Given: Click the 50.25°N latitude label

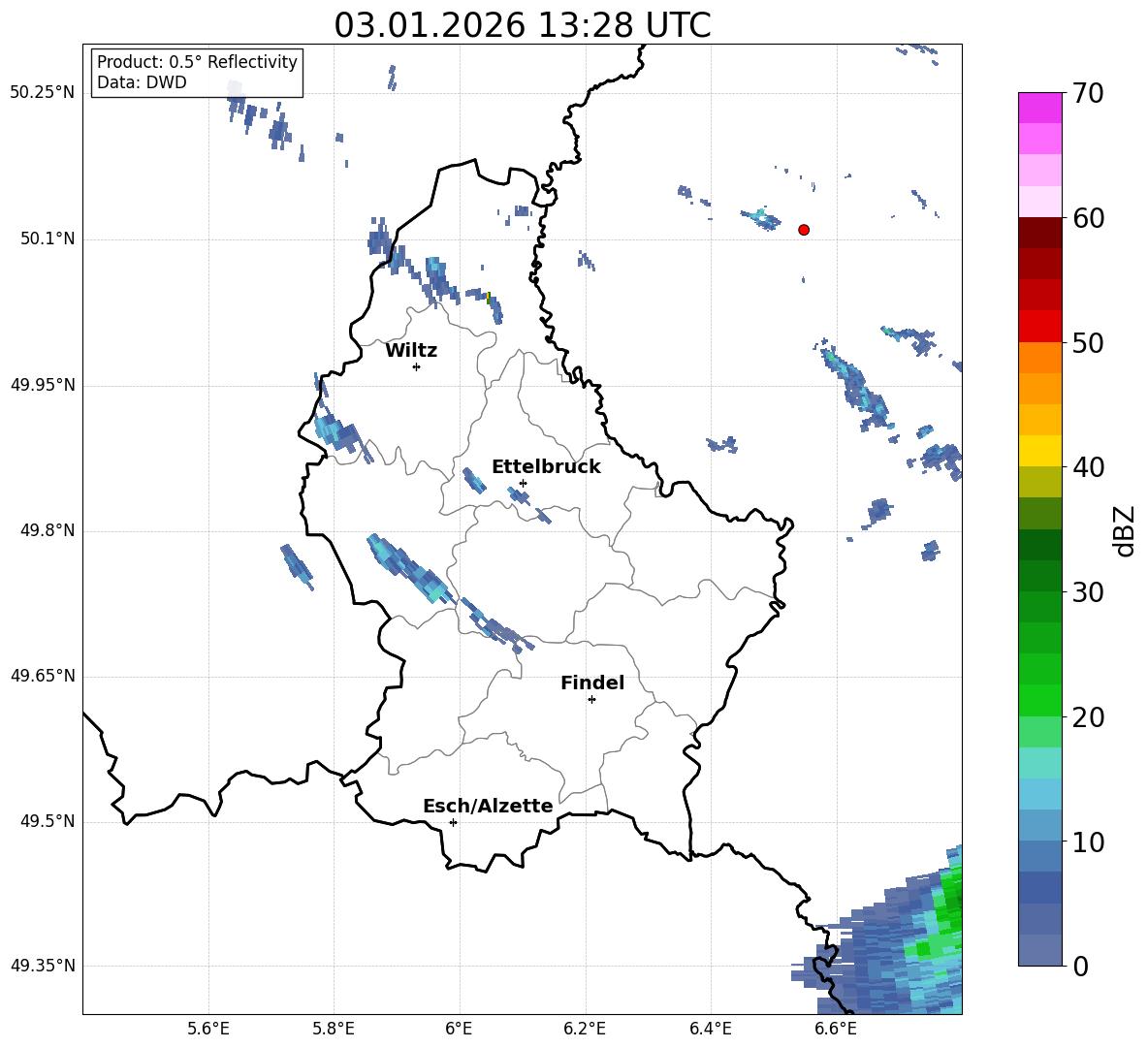Looking at the screenshot, I should pyautogui.click(x=43, y=93).
